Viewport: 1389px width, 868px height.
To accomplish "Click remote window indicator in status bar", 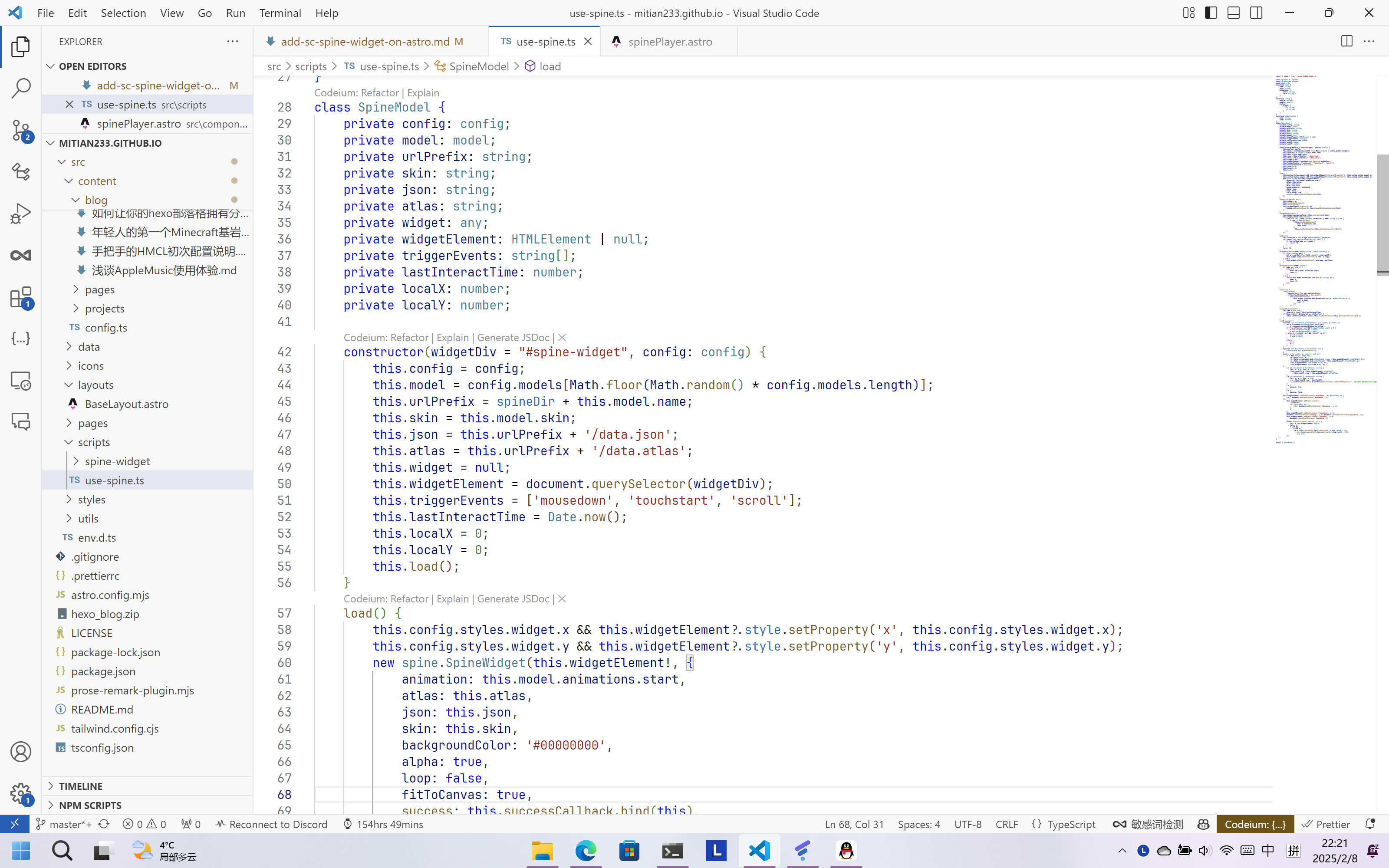I will coord(15,824).
